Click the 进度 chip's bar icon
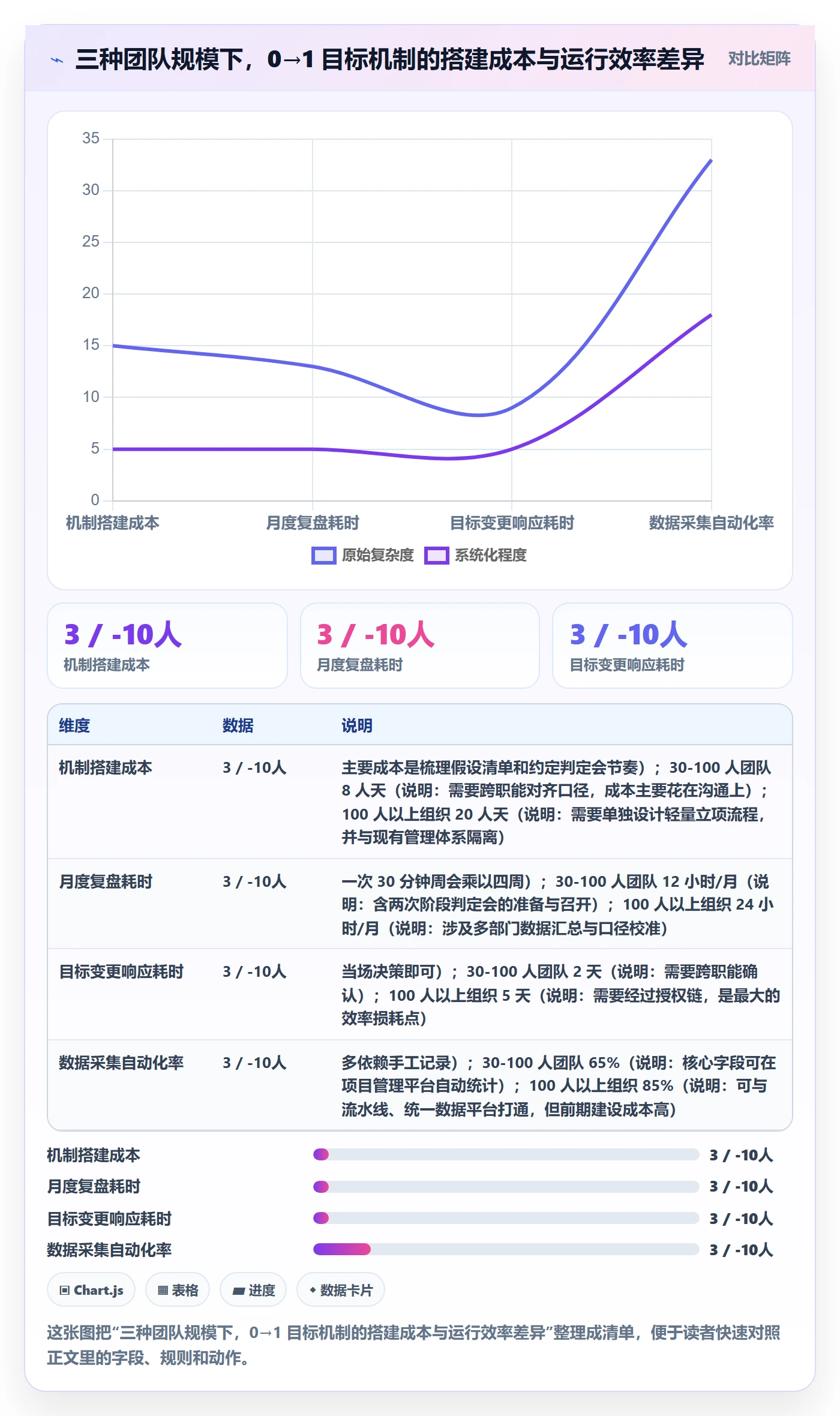 point(239,1291)
